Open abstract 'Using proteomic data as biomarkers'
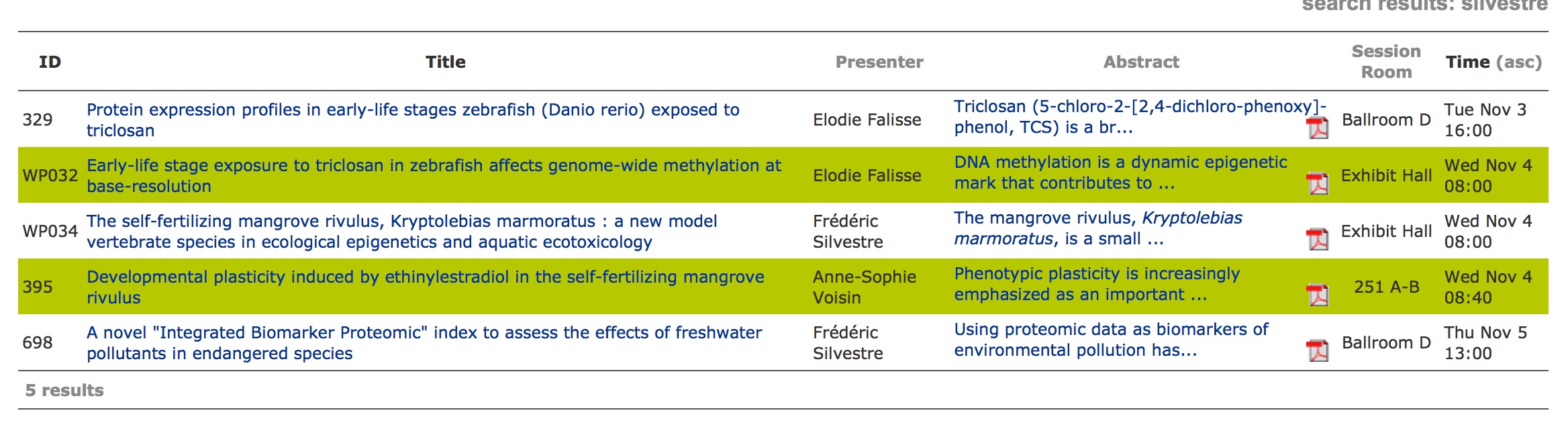Viewport: 1568px width, 427px height. tap(1112, 340)
